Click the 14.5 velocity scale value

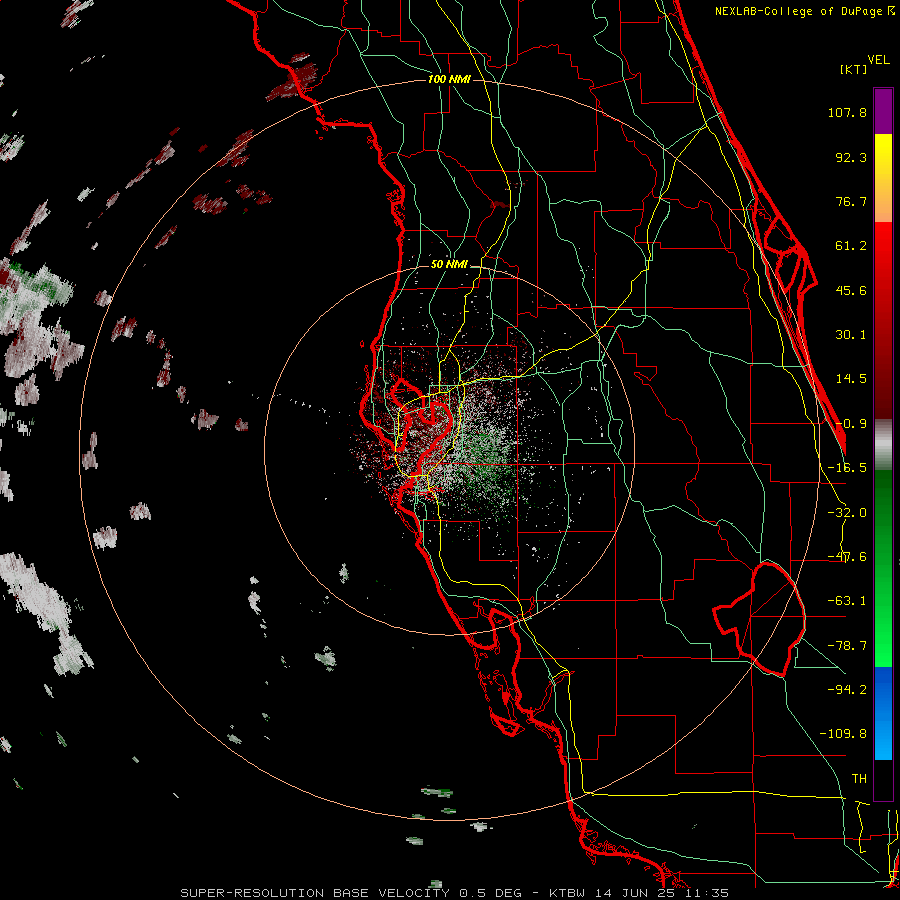[x=851, y=379]
